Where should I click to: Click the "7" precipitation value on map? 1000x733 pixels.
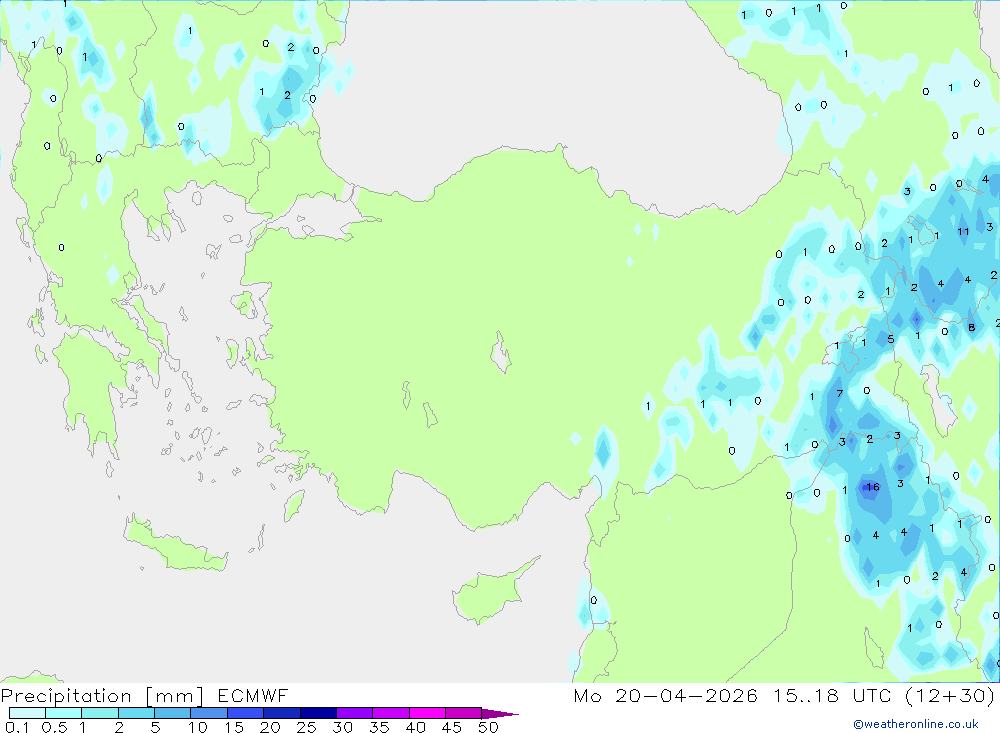(839, 394)
